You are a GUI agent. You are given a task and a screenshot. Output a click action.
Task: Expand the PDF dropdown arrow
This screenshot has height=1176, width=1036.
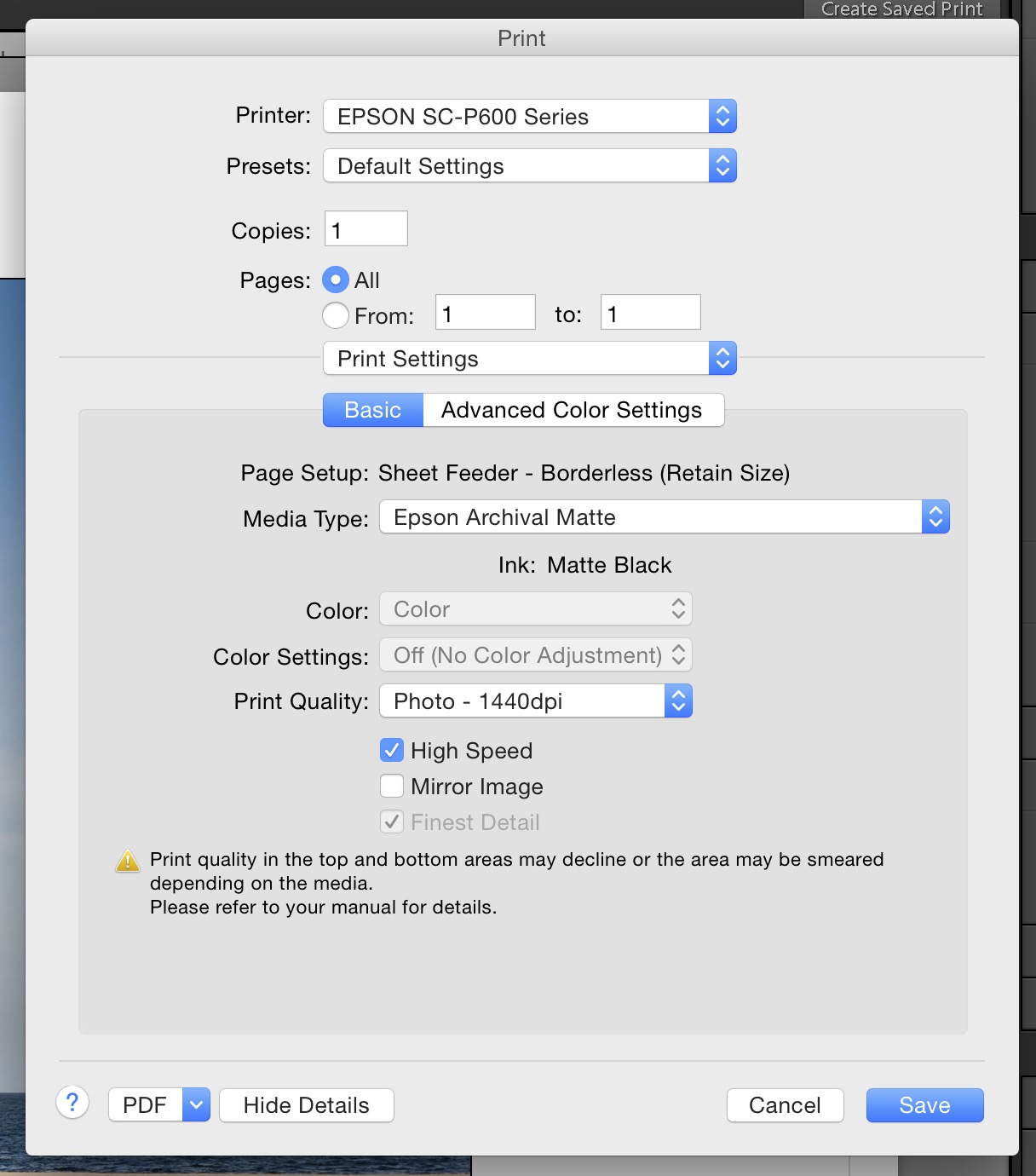point(197,1105)
